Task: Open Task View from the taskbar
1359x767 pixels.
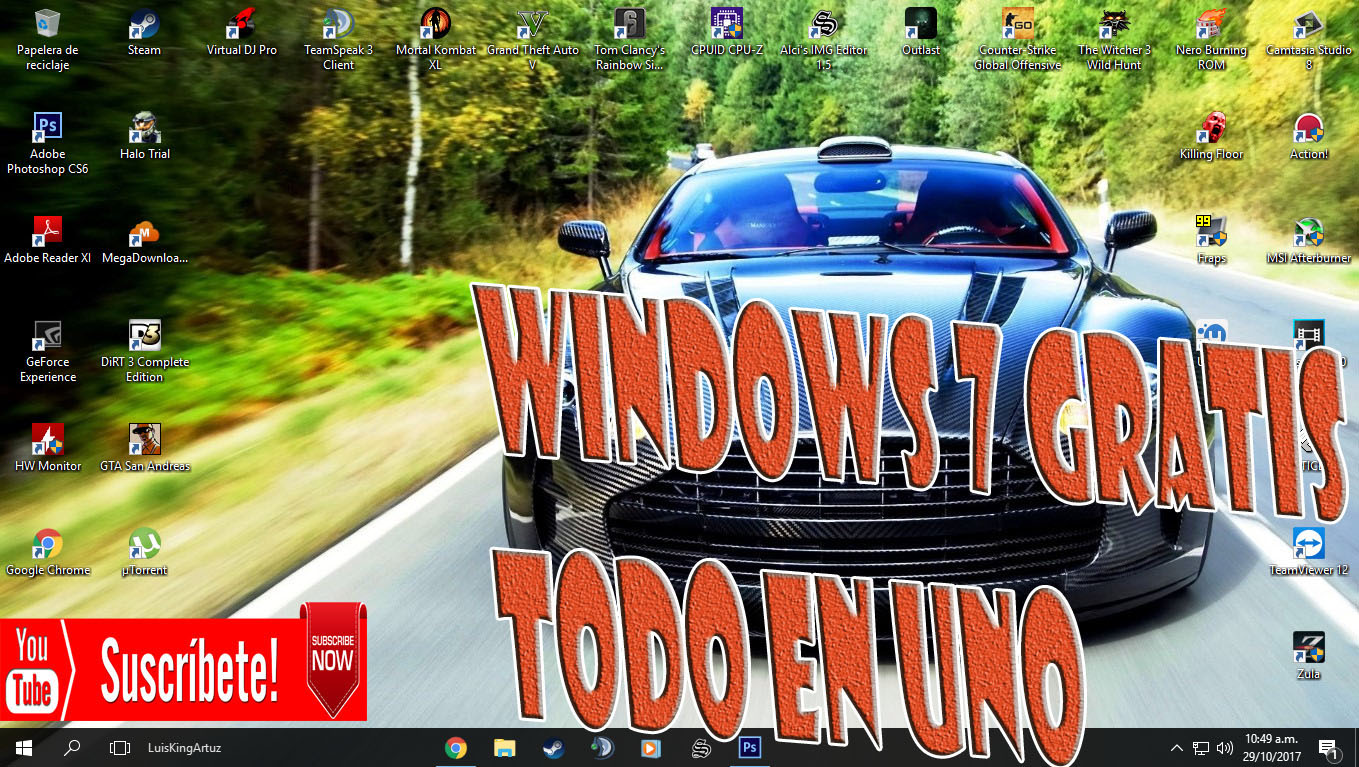Action: click(x=120, y=748)
